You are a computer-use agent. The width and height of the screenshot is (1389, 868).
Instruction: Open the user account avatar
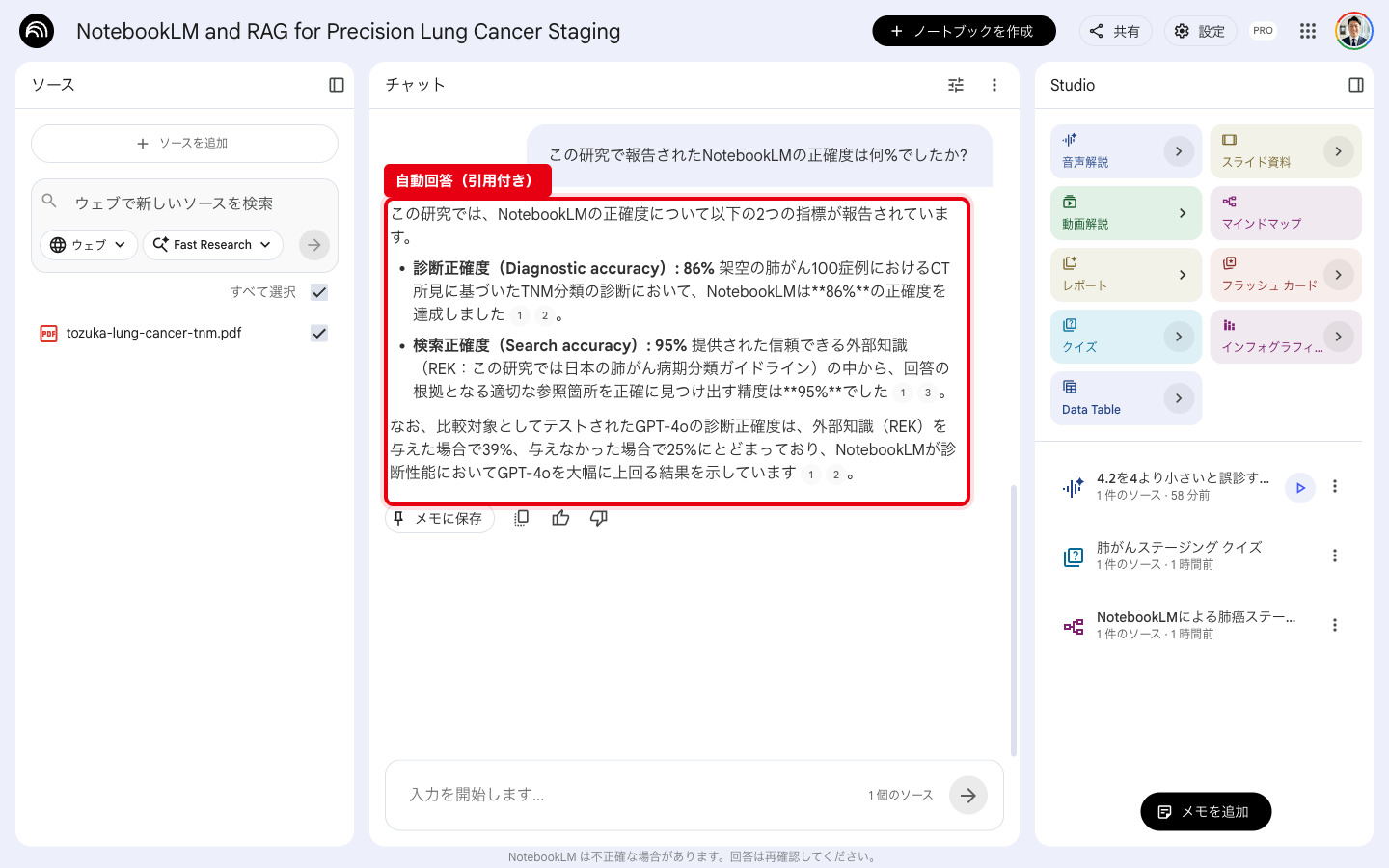coord(1354,31)
